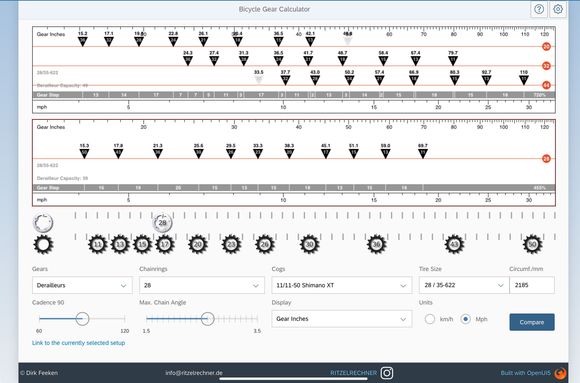Screen dimensions: 580x383
Task: Open the Instagram icon in footer
Action: point(387,373)
